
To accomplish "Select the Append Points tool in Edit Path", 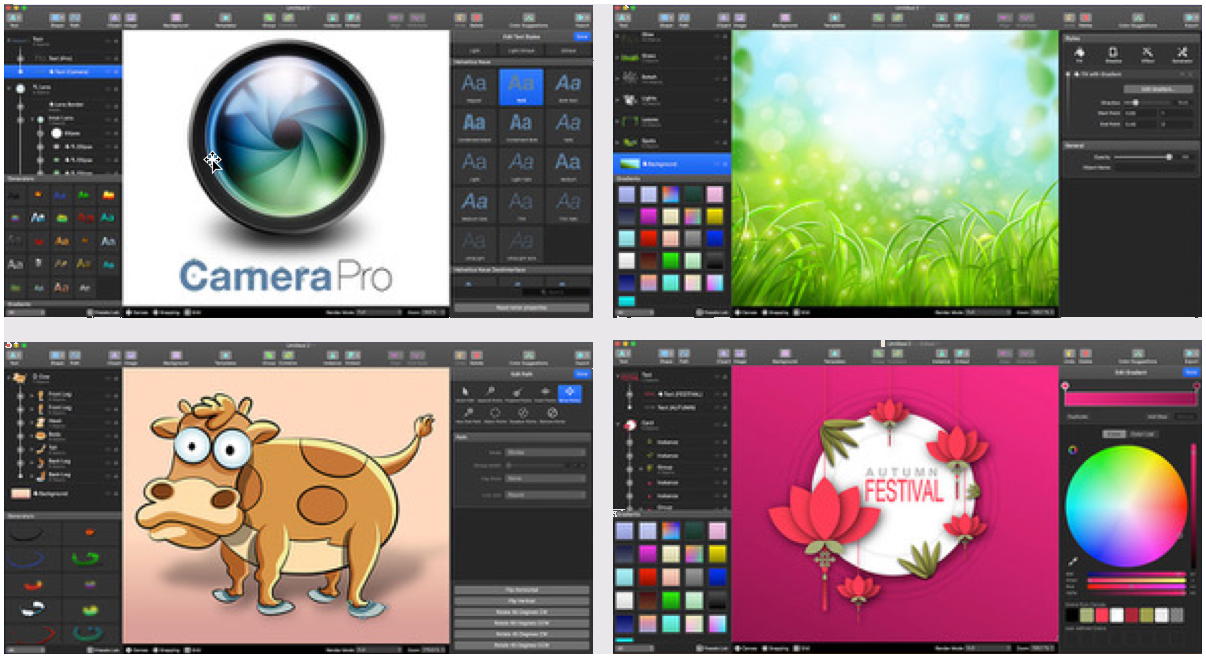I will pyautogui.click(x=490, y=393).
